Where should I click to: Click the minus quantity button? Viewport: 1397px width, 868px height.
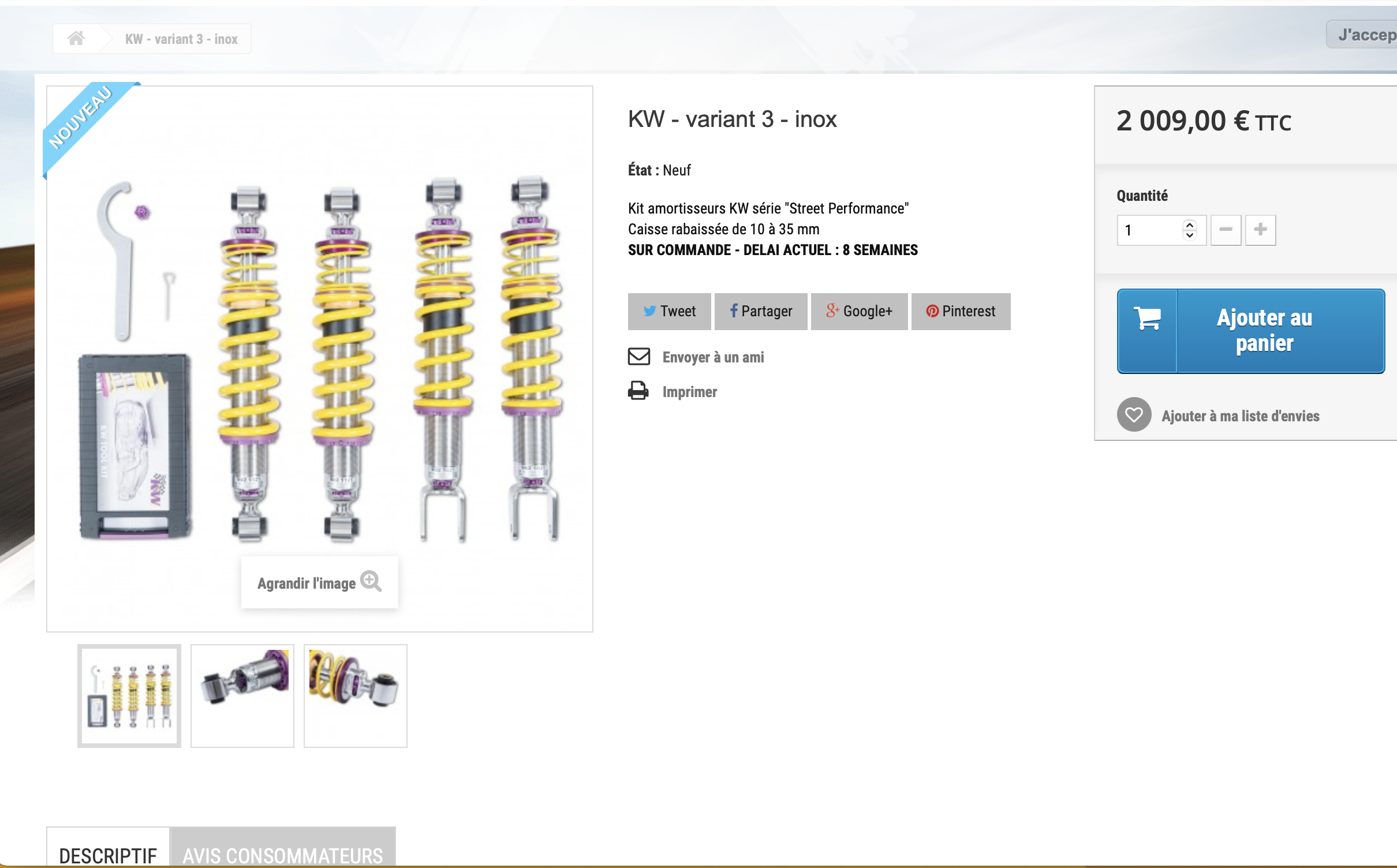(1226, 230)
